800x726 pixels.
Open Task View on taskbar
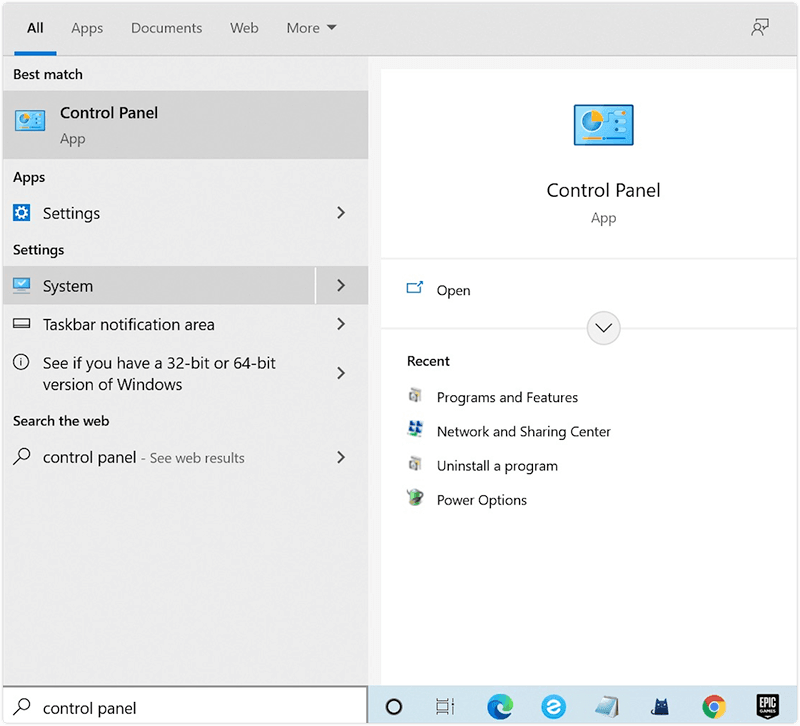pyautogui.click(x=444, y=707)
